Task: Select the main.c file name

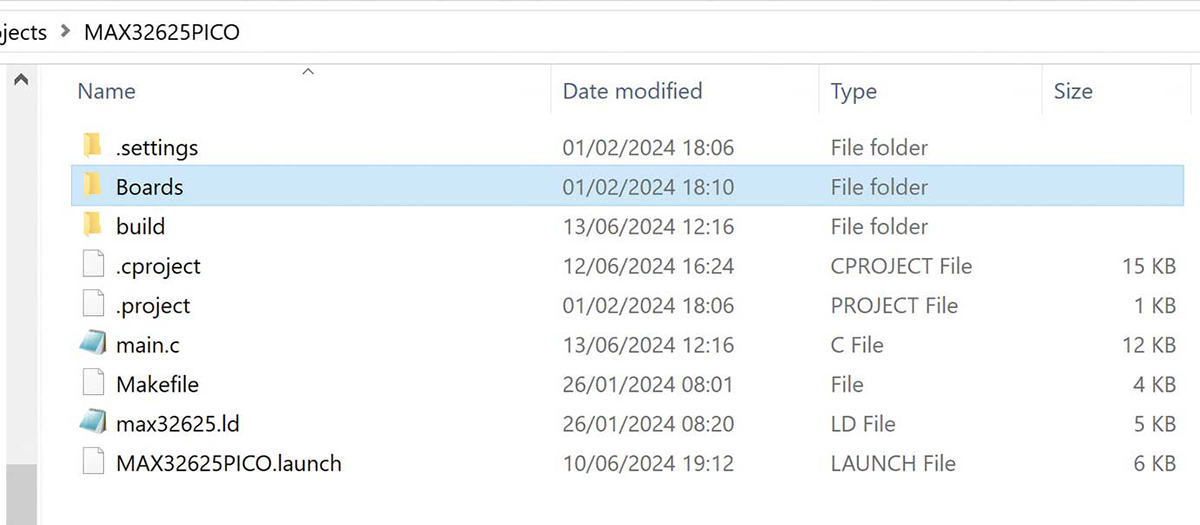Action: pos(148,345)
